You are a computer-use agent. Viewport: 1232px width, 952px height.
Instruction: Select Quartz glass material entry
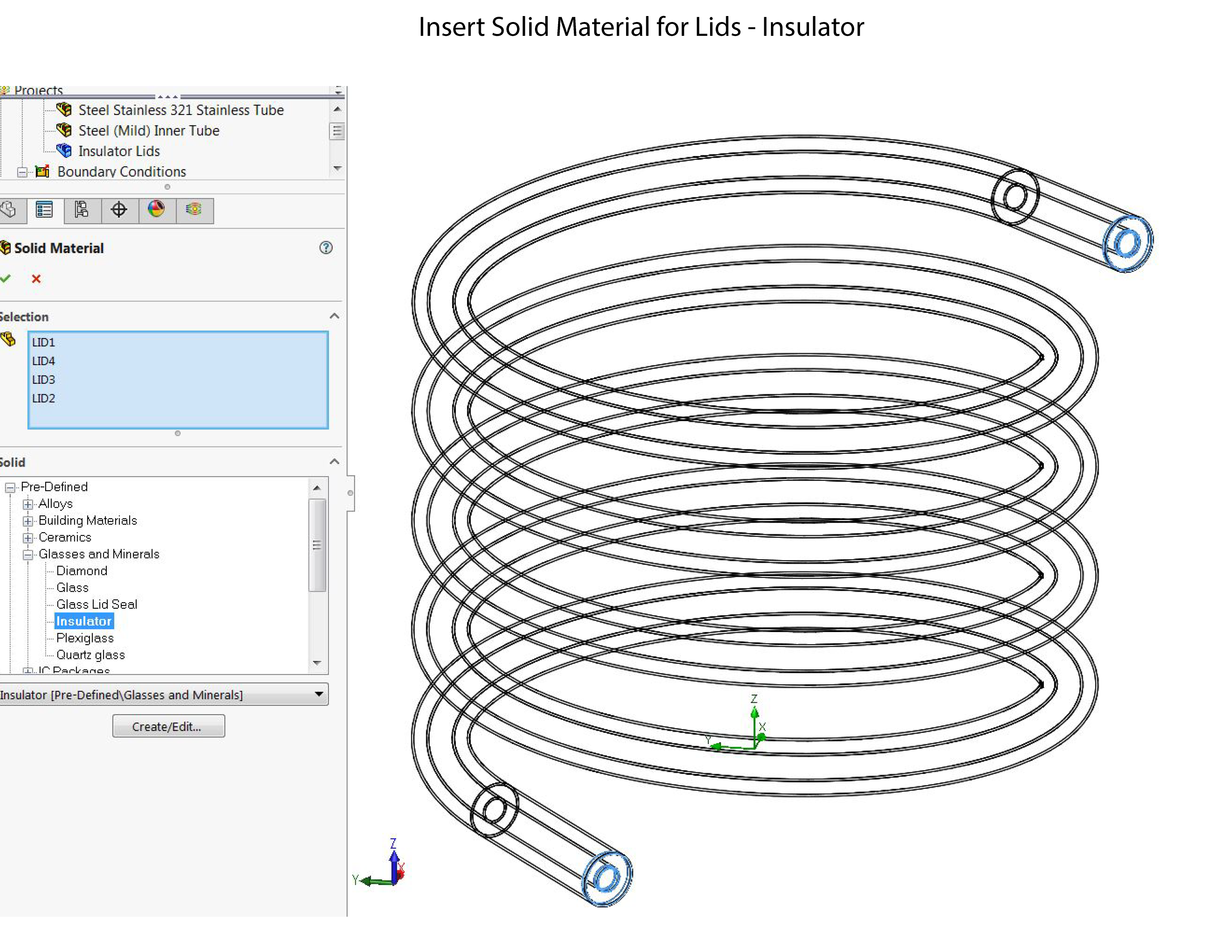90,655
